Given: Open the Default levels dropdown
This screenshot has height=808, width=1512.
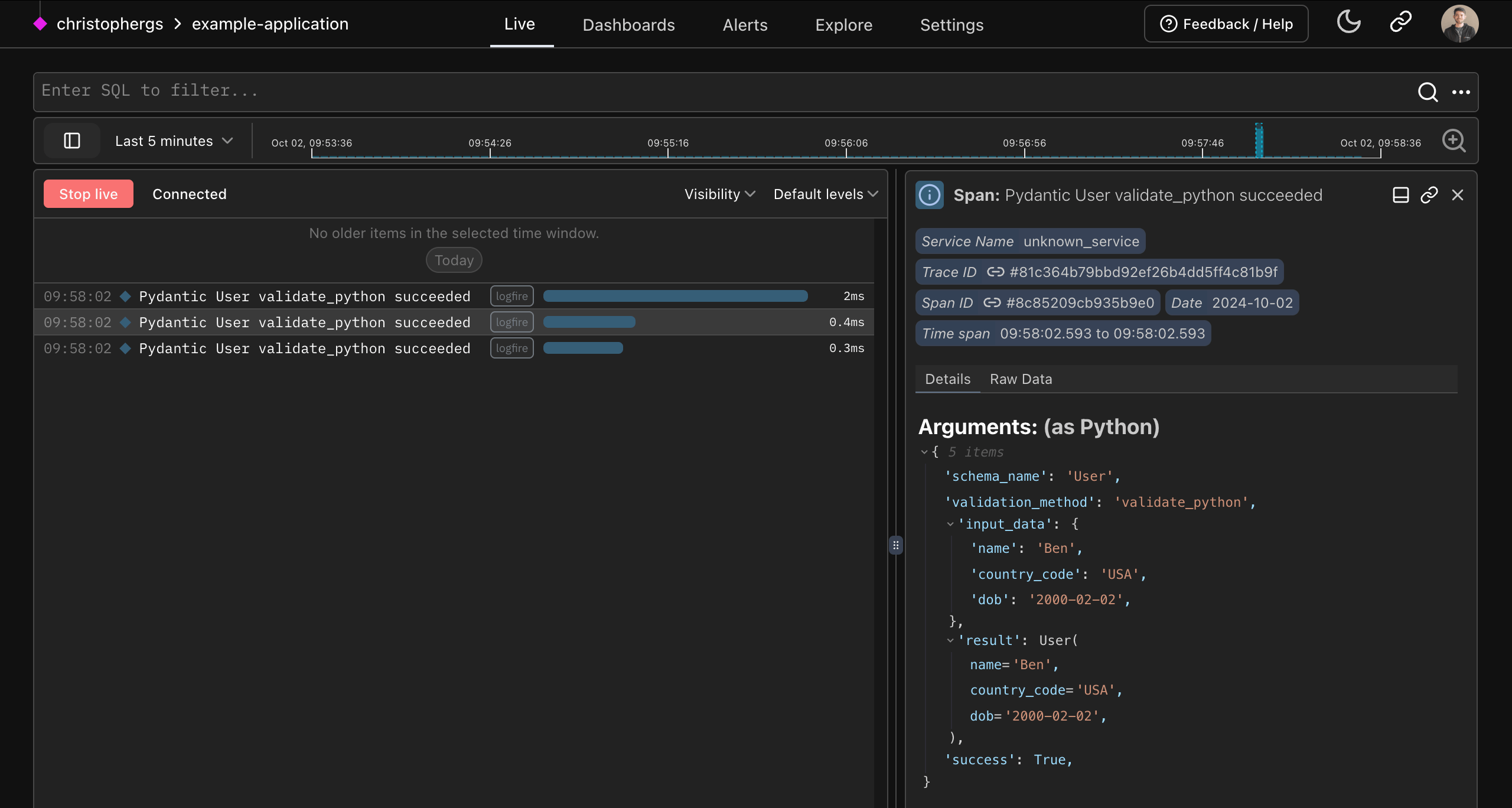Looking at the screenshot, I should (825, 194).
